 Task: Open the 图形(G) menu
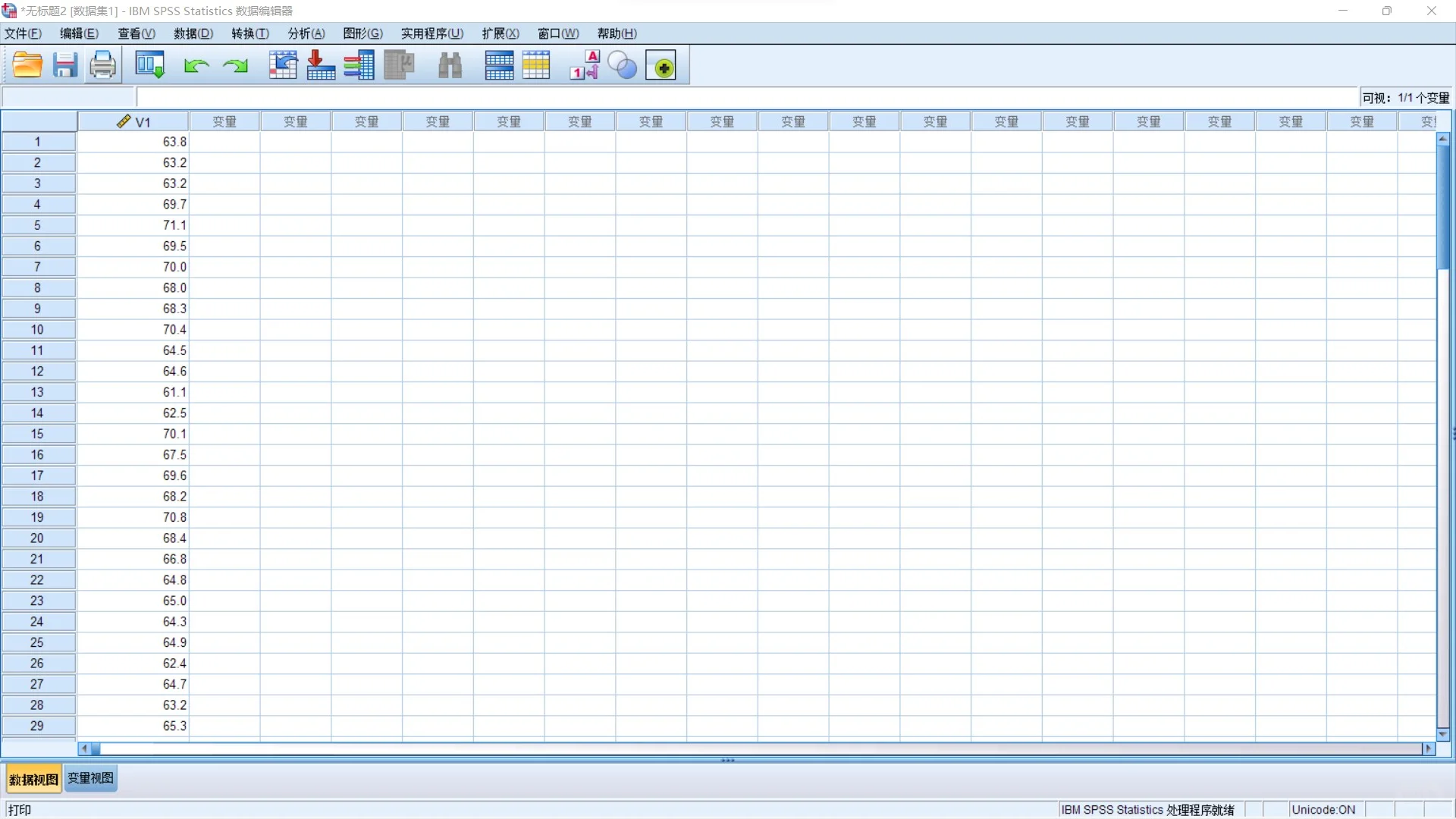tap(362, 33)
